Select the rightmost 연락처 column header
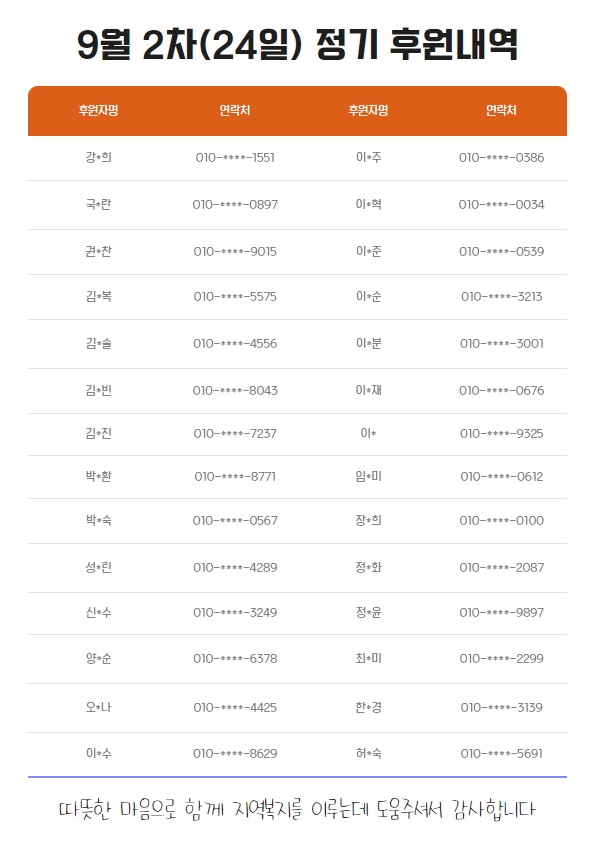Screen dimensions: 595x842 coord(501,111)
